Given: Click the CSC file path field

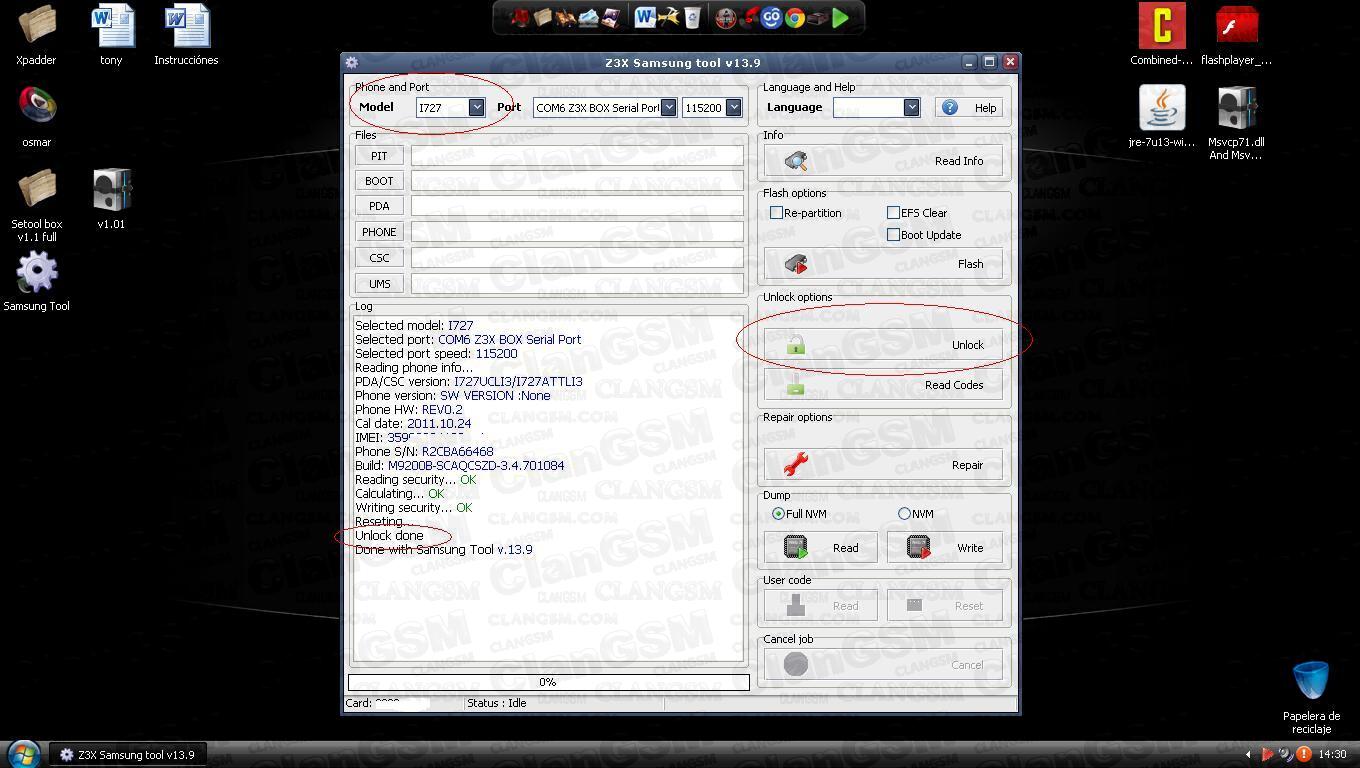Looking at the screenshot, I should click(577, 258).
